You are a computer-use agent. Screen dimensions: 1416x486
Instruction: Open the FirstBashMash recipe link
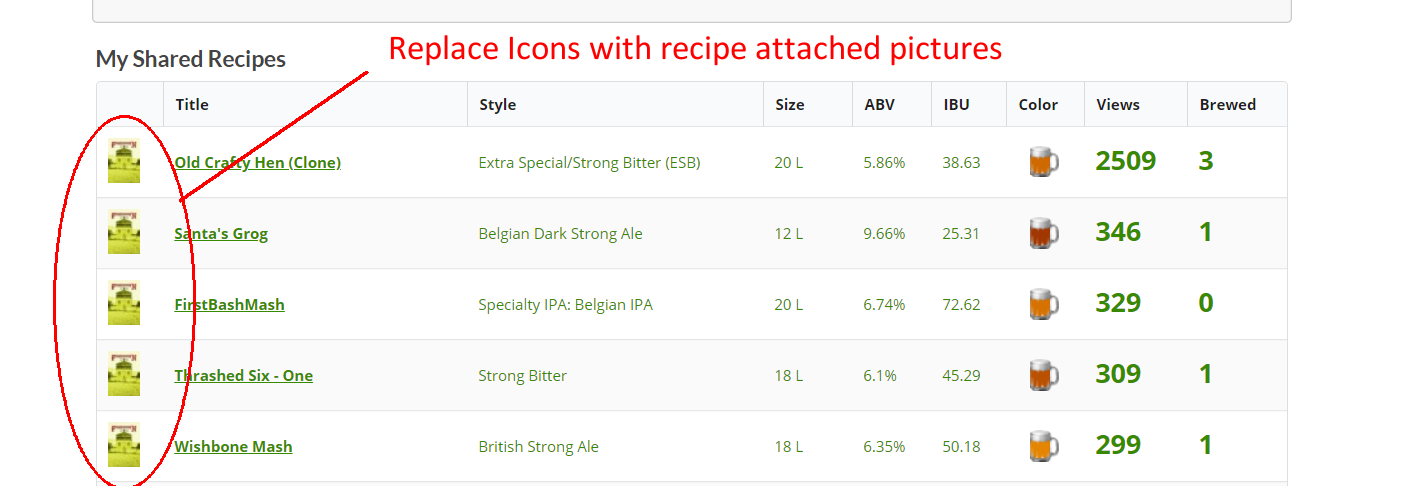click(x=229, y=304)
